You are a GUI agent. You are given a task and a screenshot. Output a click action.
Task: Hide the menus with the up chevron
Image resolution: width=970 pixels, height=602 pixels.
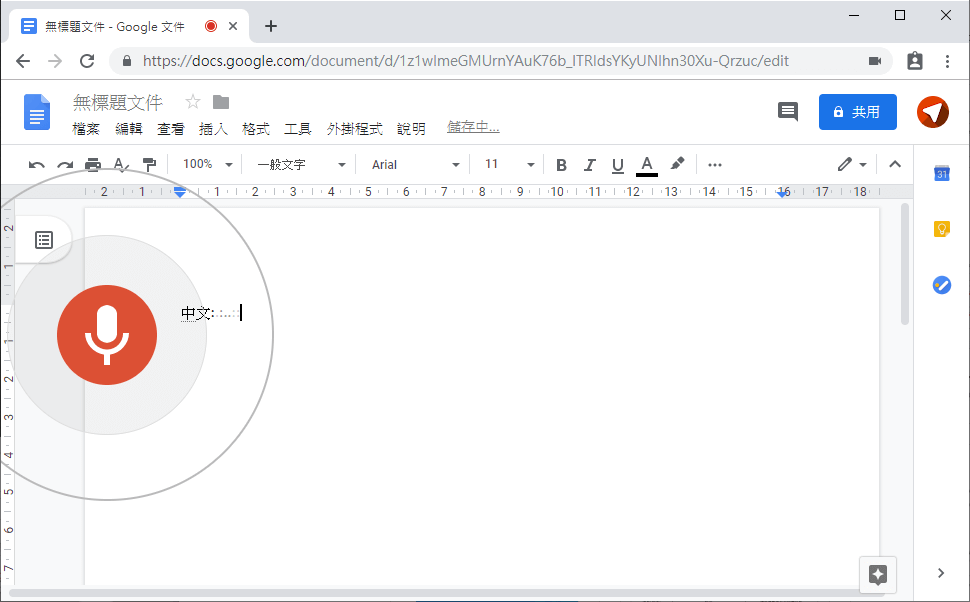coord(895,164)
